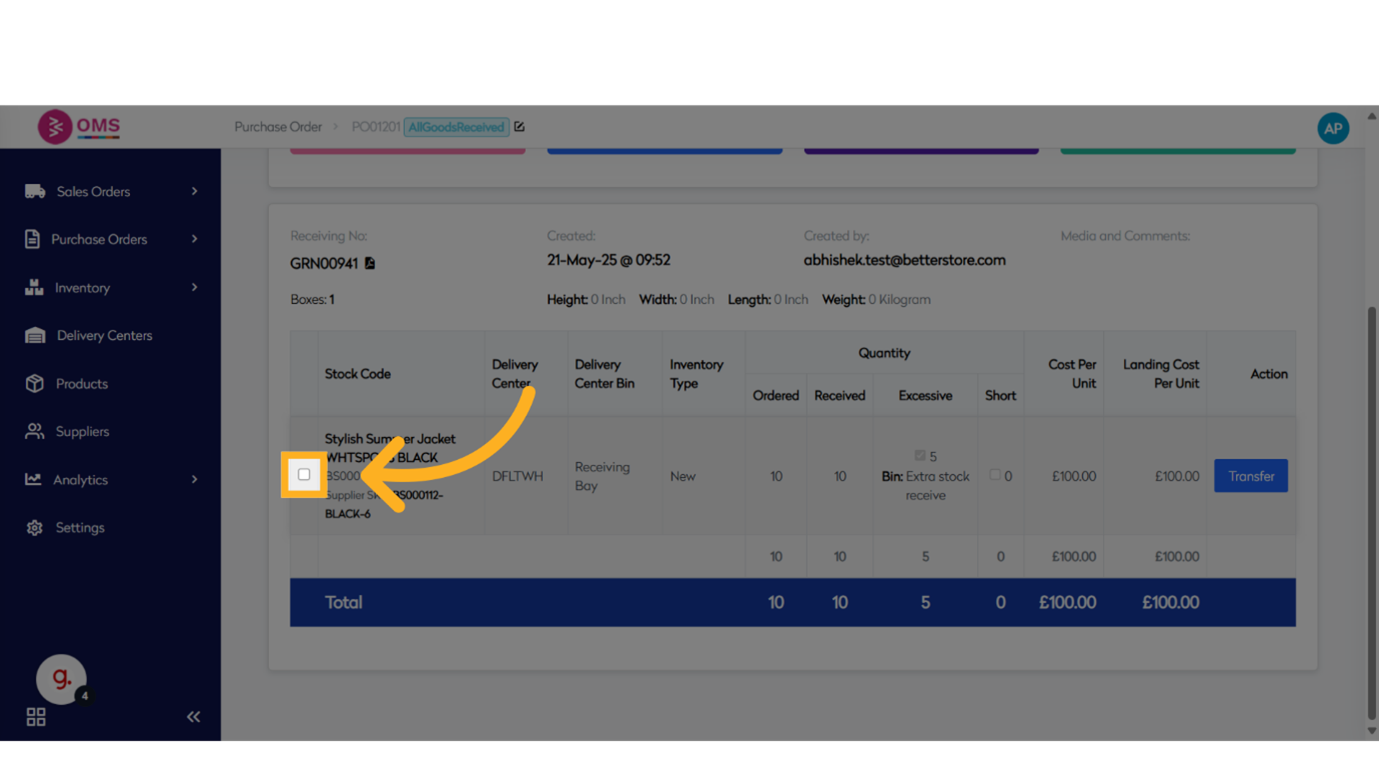Click the AP user avatar
This screenshot has height=776, width=1379.
[x=1332, y=128]
